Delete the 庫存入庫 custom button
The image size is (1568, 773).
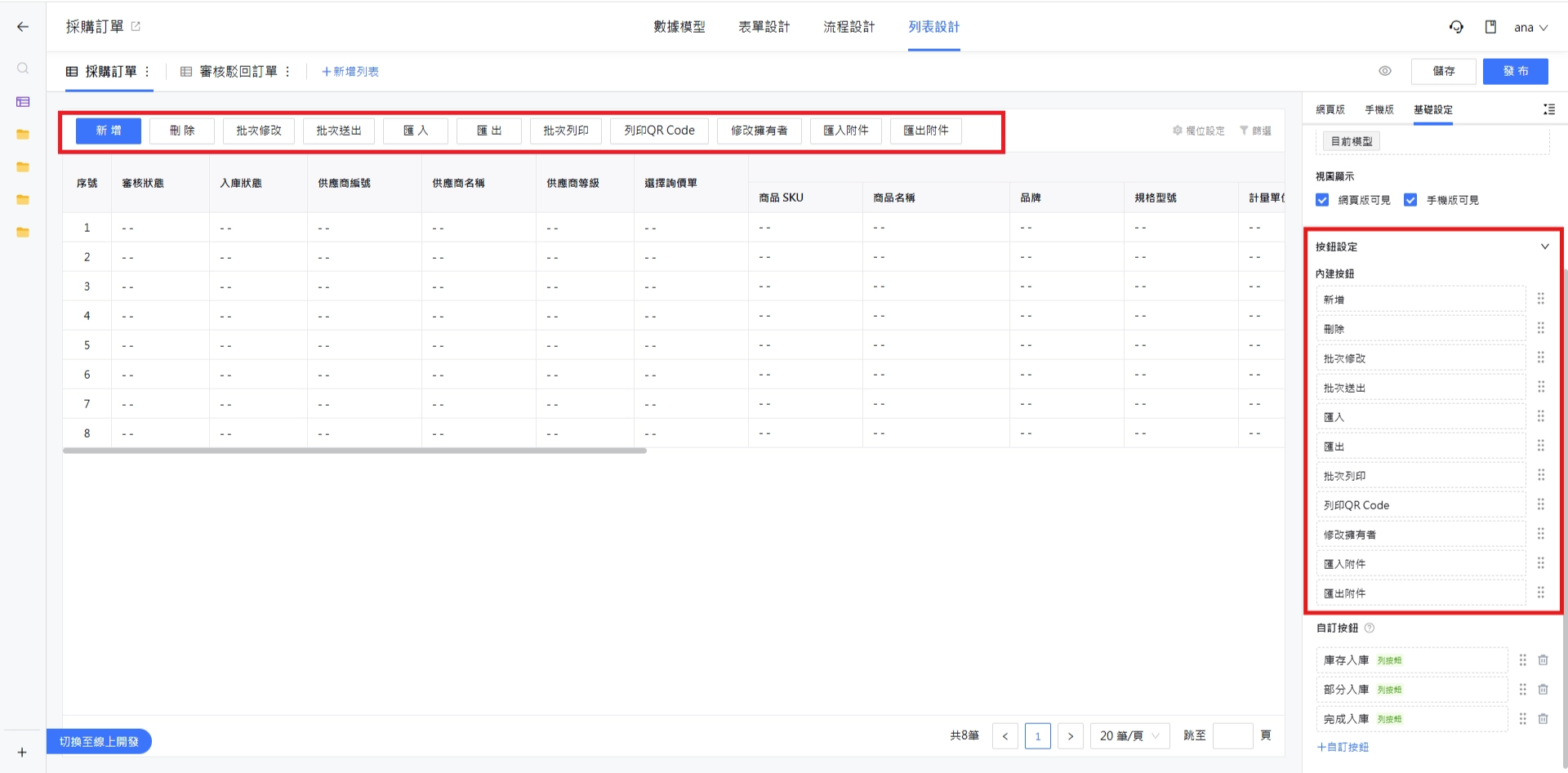pos(1543,660)
